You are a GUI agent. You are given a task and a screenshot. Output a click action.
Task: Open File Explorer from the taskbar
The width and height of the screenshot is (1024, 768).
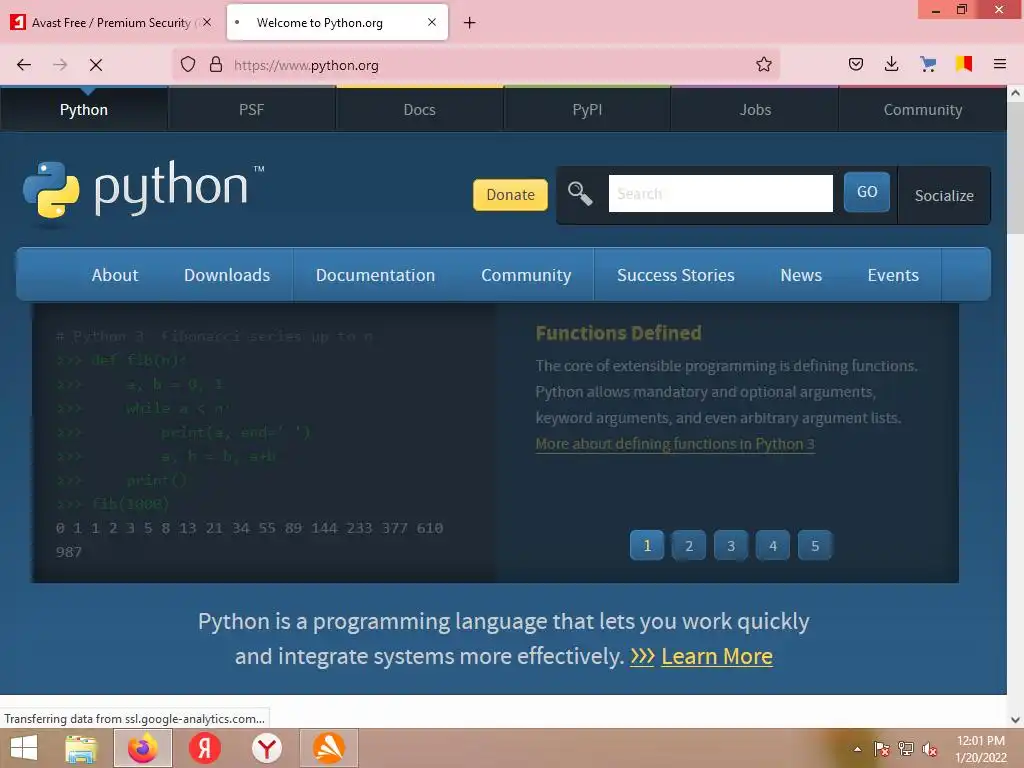[x=81, y=748]
